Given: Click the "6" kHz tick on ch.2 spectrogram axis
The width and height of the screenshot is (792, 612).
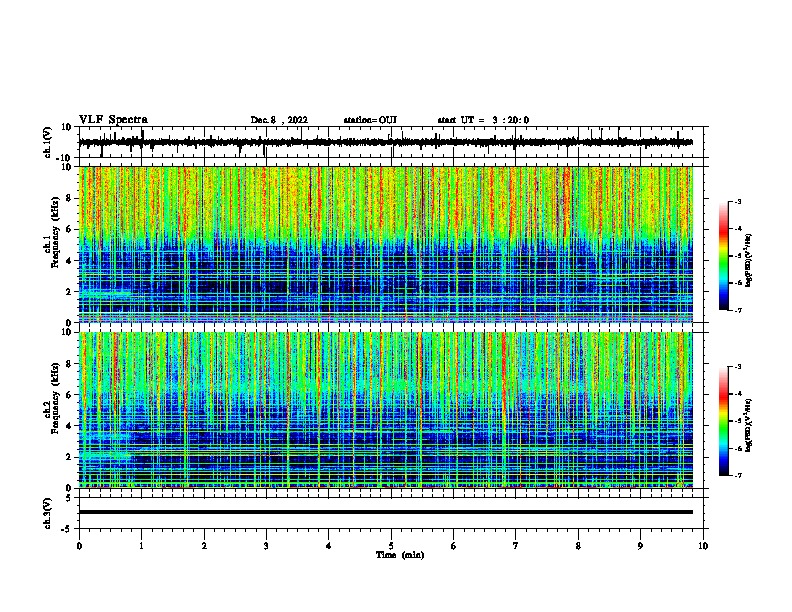Looking at the screenshot, I should click(71, 395).
